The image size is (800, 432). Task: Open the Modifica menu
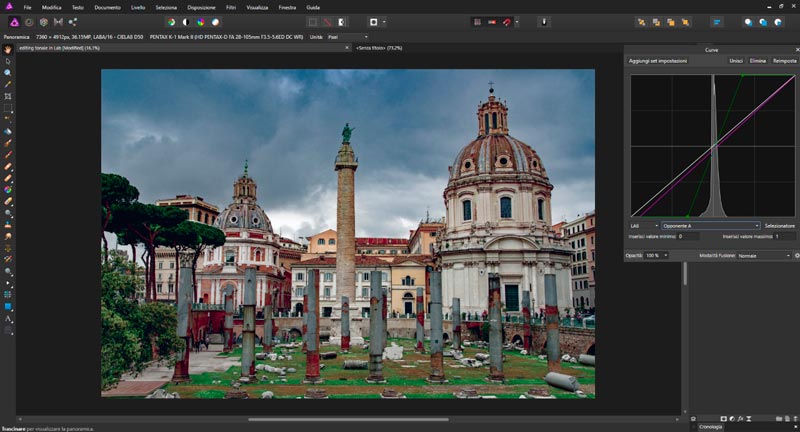coord(52,8)
